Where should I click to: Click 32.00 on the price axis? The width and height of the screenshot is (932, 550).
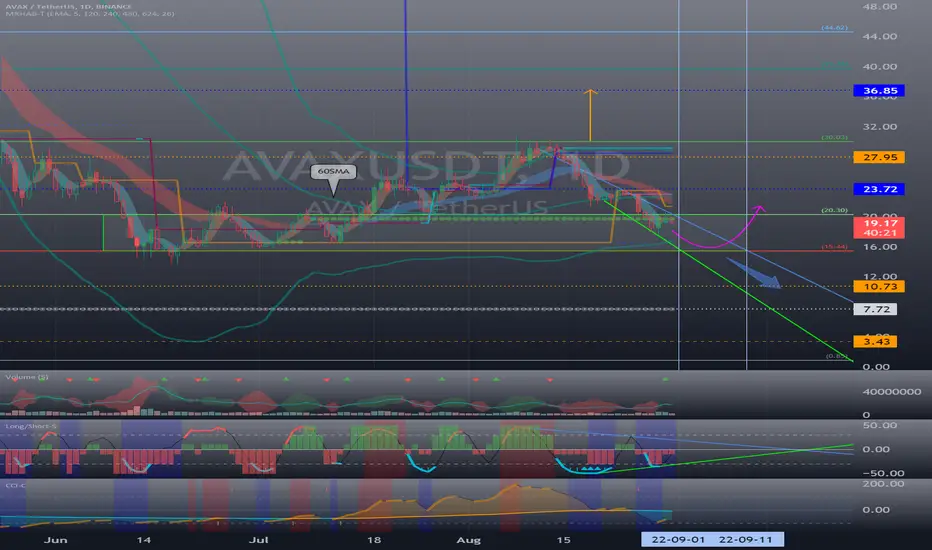tap(880, 127)
